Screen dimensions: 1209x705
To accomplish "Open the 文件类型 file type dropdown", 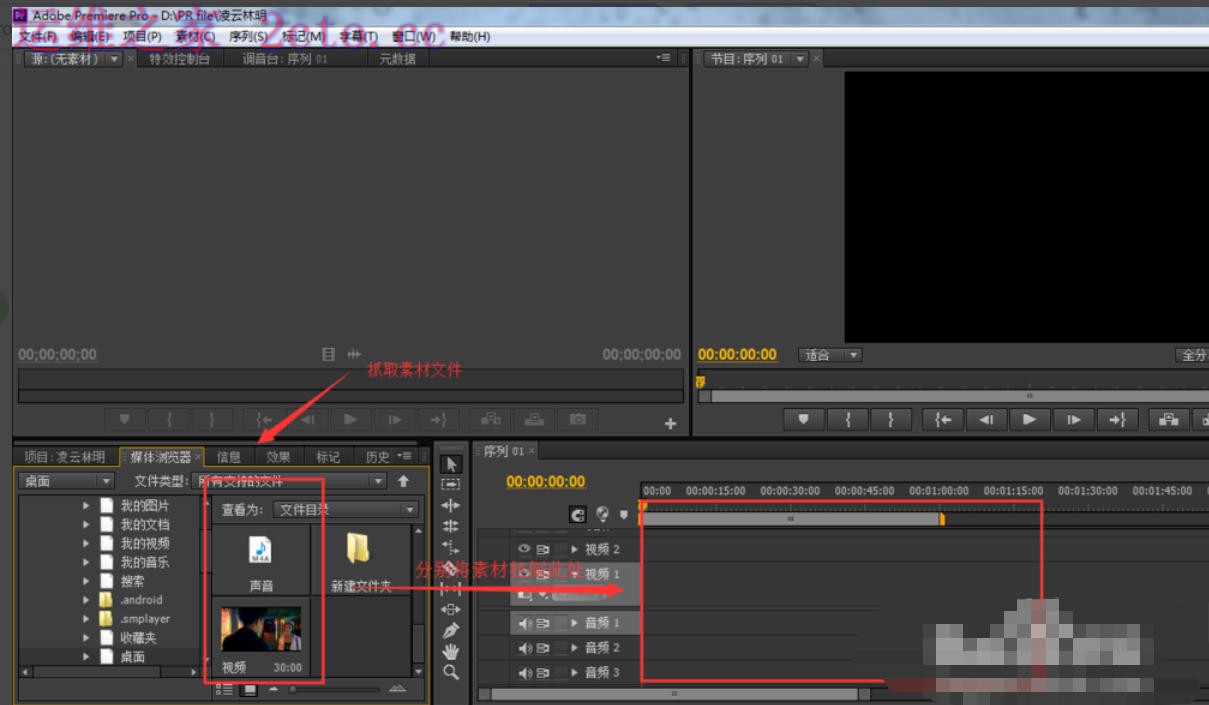I will pos(289,481).
